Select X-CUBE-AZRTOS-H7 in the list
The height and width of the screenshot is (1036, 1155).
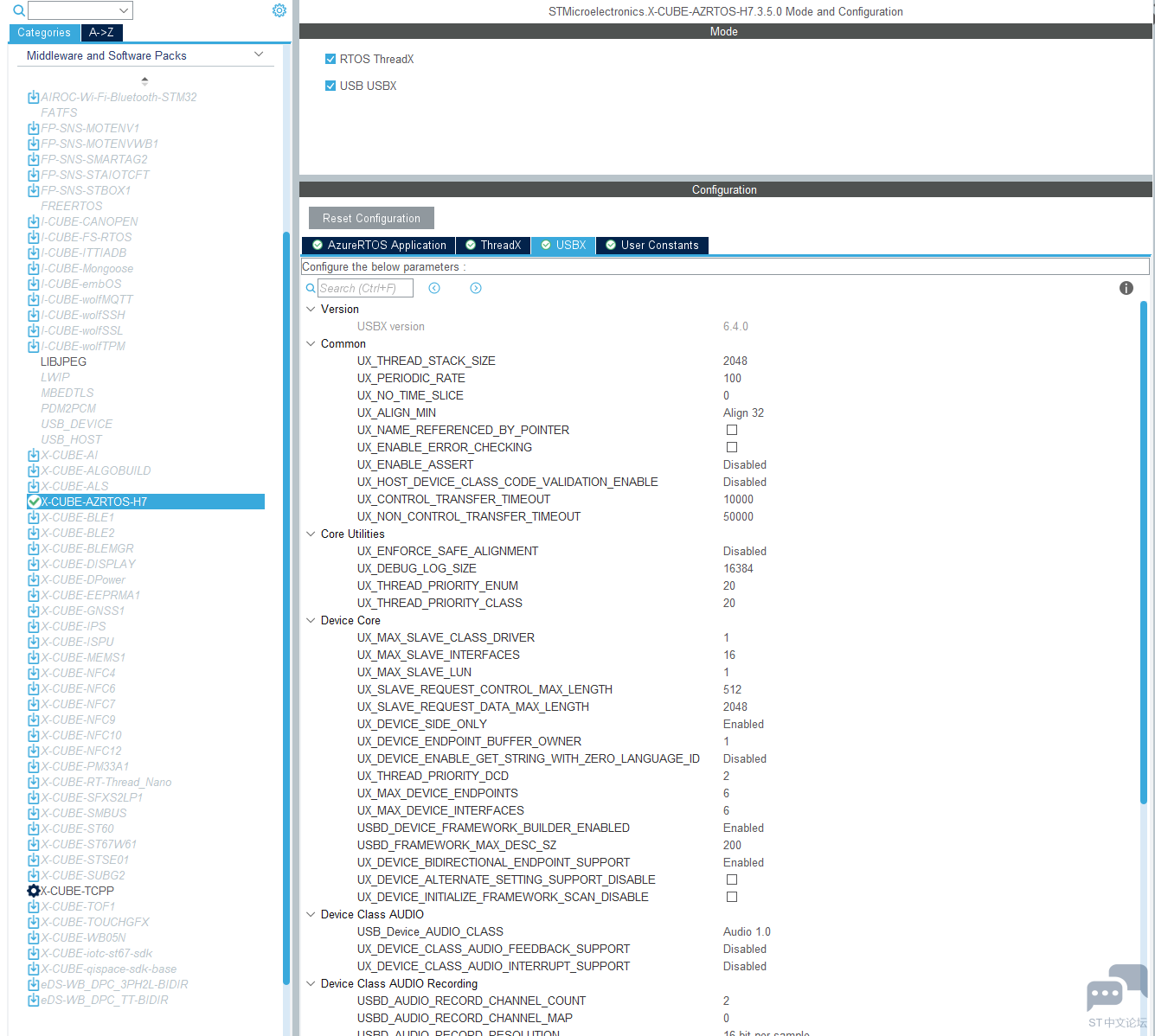pyautogui.click(x=146, y=502)
